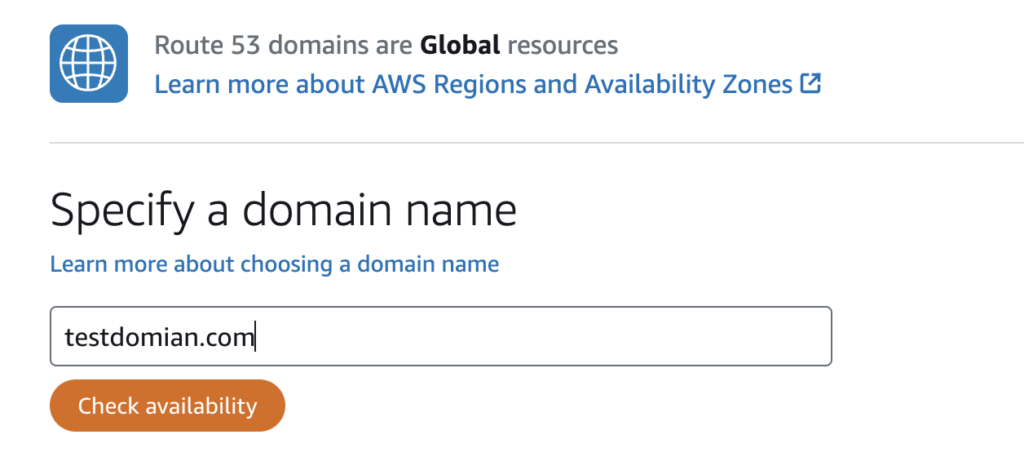Click the testdomian.com text in the field
The height and width of the screenshot is (470, 1024).
point(158,338)
